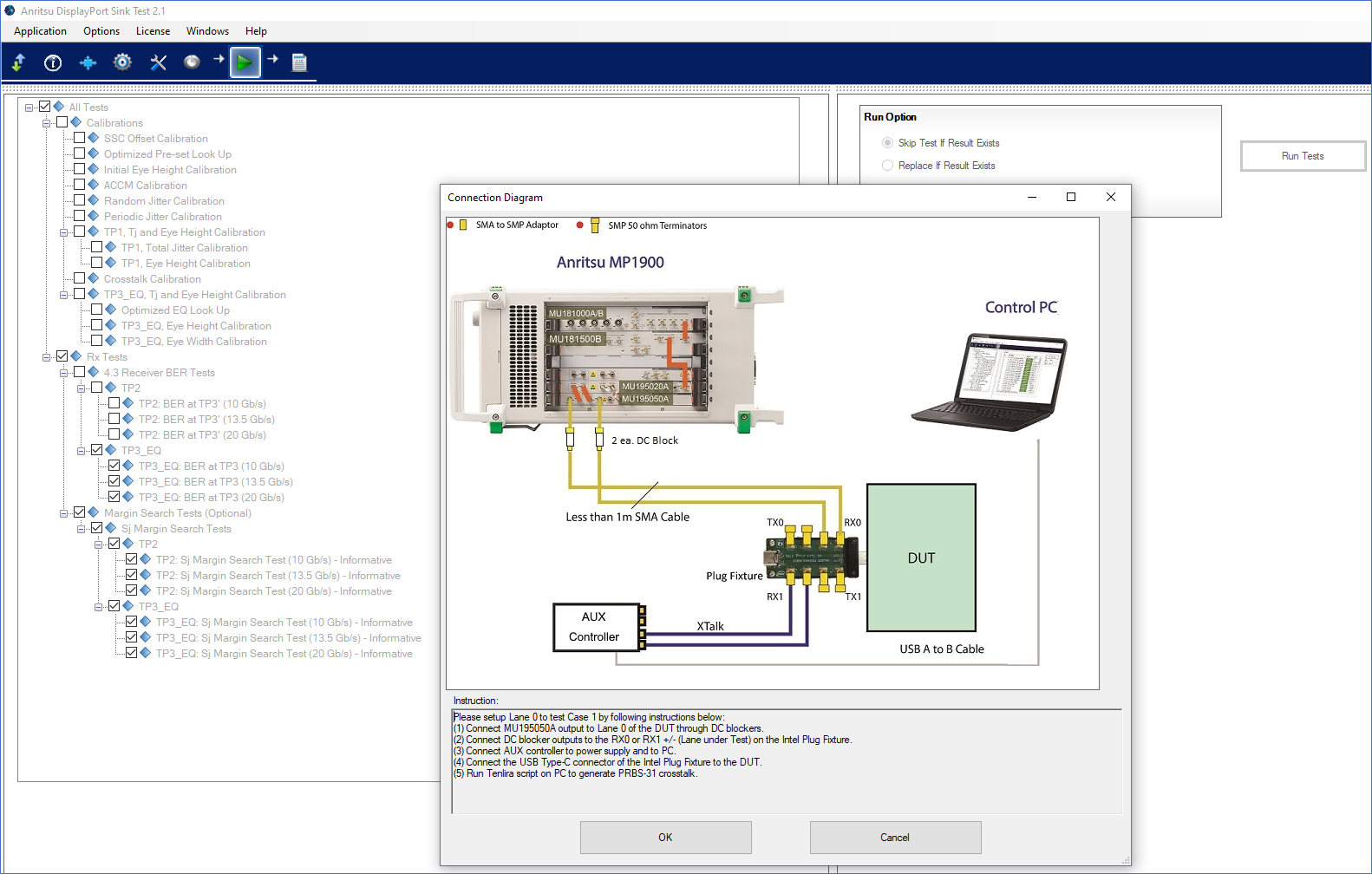Open the gear settings icon
This screenshot has height=874, width=1372.
(x=122, y=62)
